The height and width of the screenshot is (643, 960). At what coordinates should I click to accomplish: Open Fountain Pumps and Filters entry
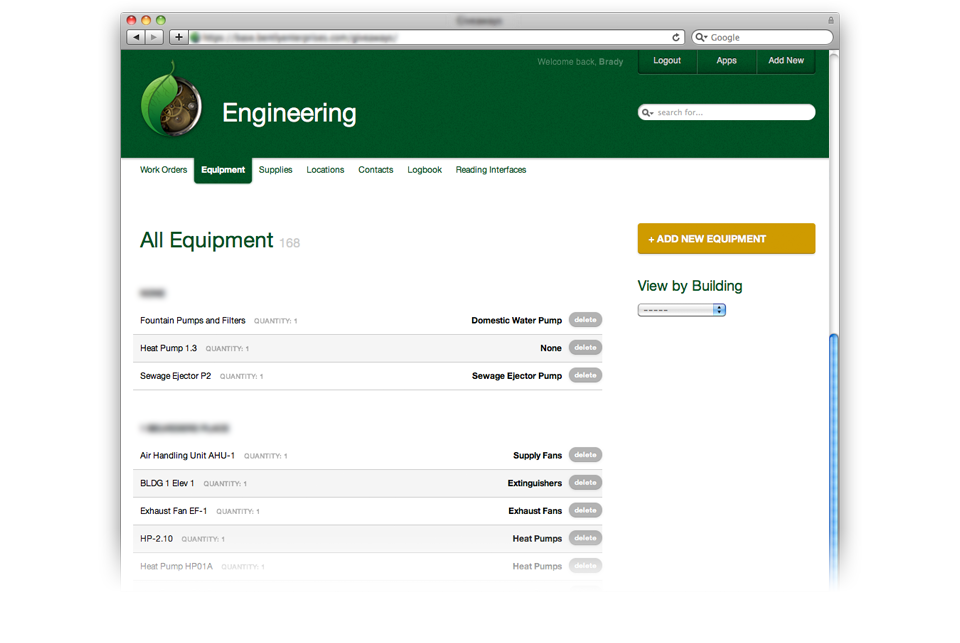(193, 320)
